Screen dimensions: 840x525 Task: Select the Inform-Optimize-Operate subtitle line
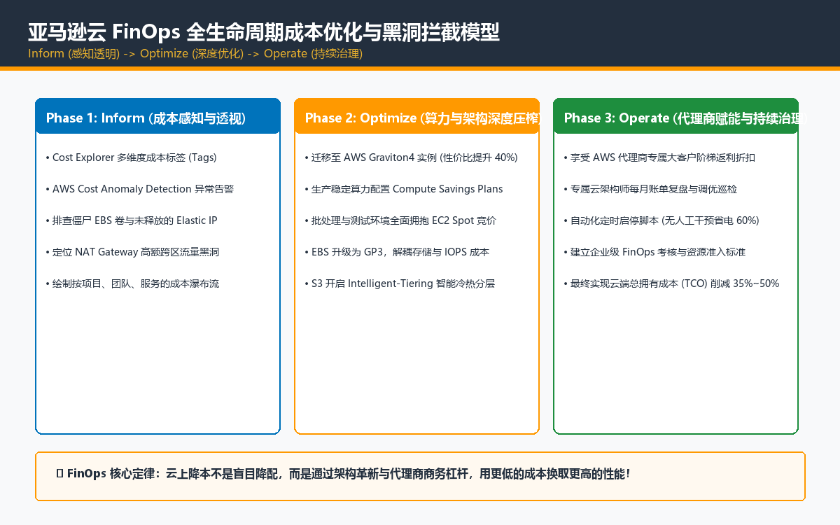coord(196,54)
